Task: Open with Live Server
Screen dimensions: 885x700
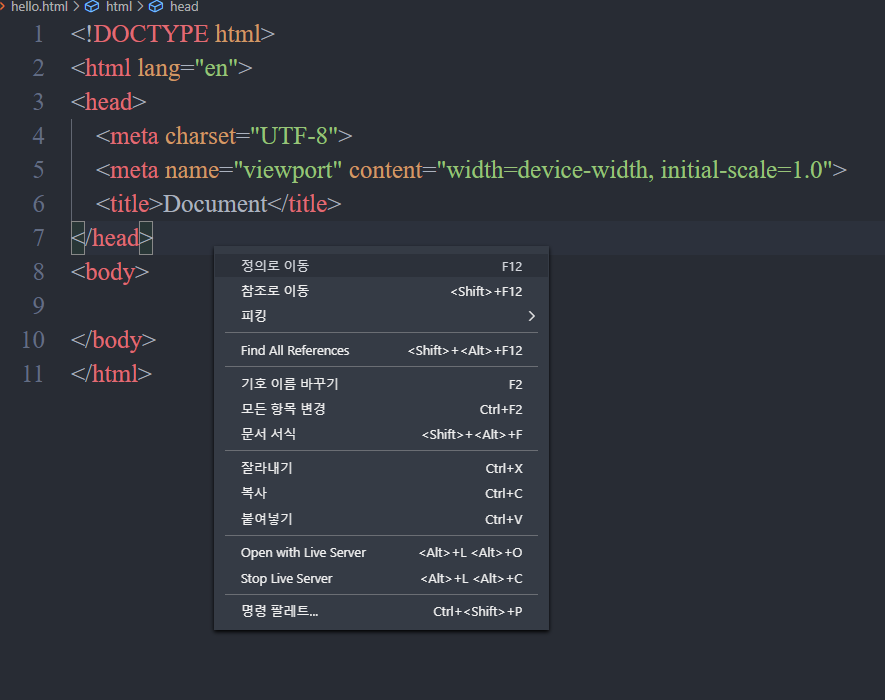Action: click(381, 553)
